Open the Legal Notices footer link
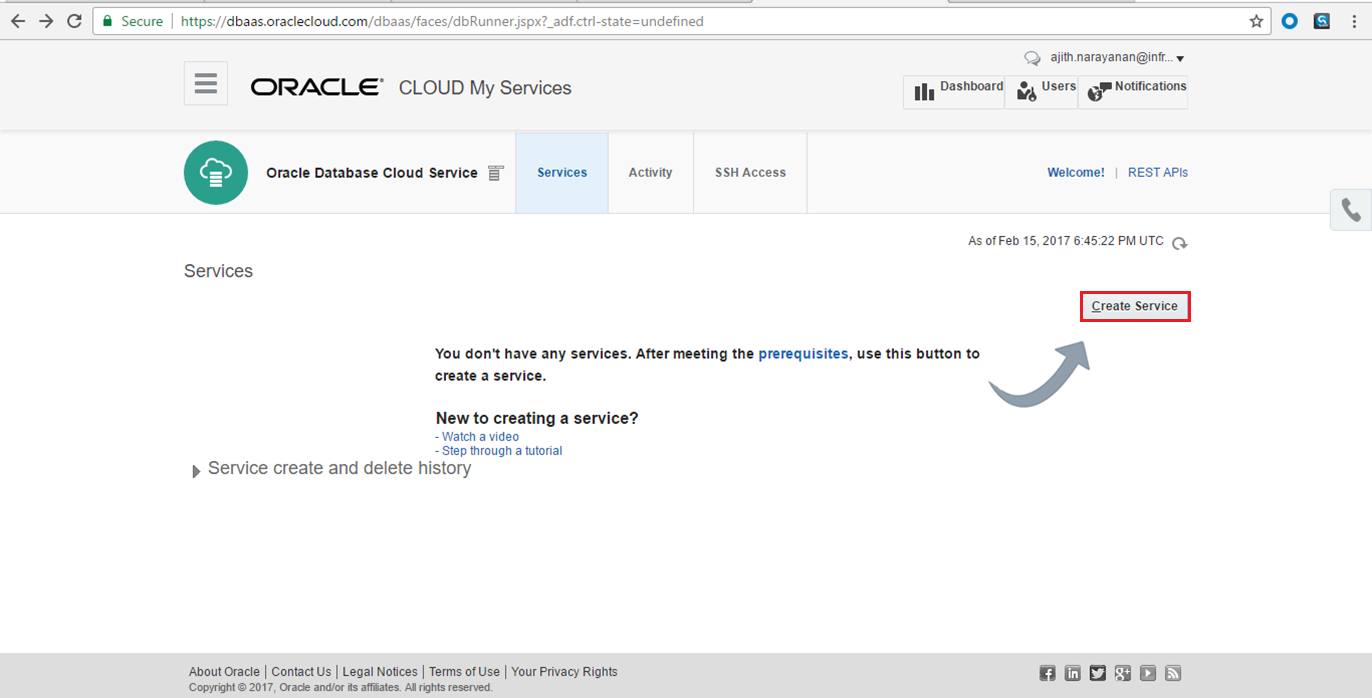Viewport: 1372px width, 698px height. coord(380,672)
